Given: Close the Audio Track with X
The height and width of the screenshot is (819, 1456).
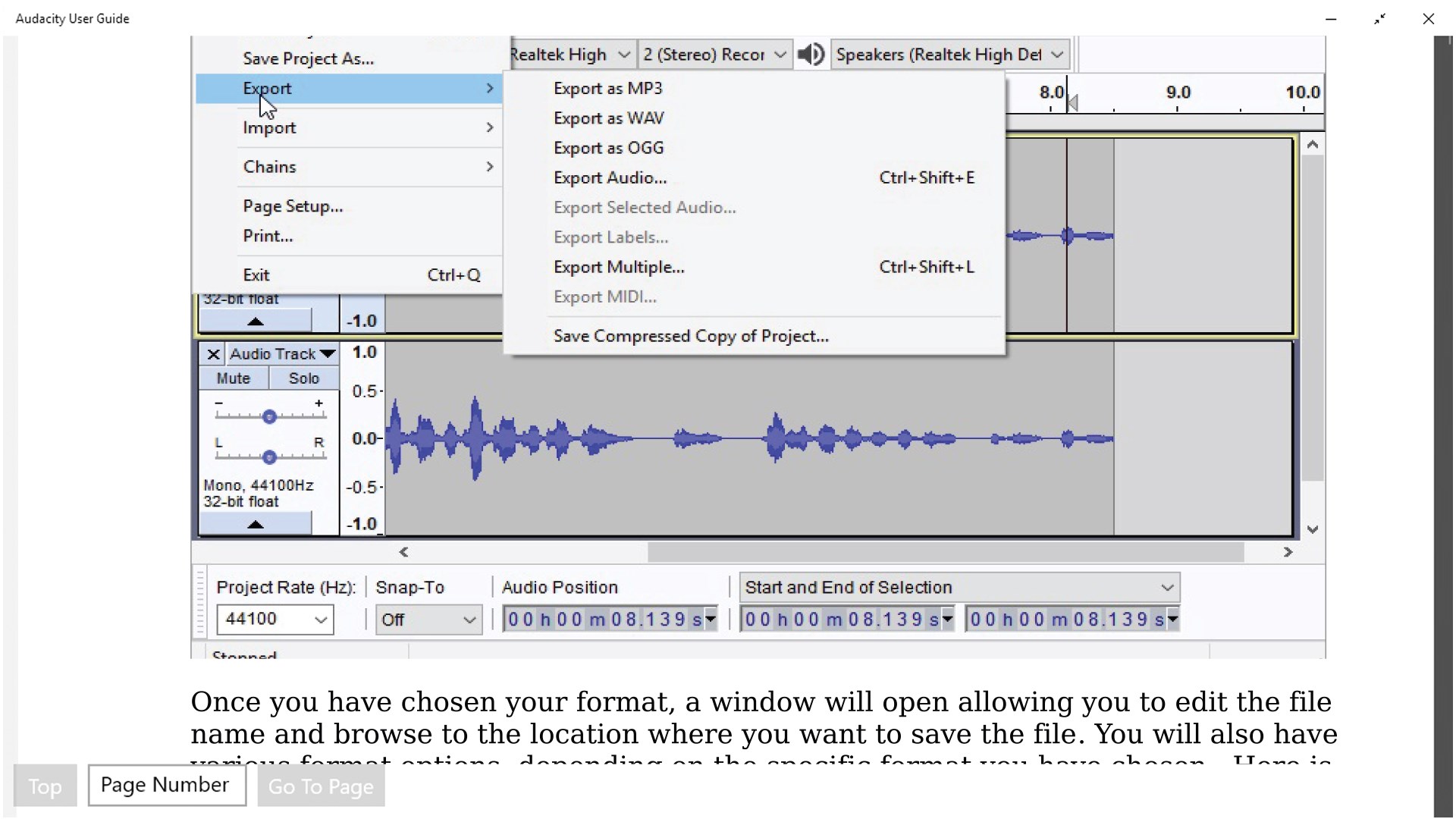Looking at the screenshot, I should (x=213, y=354).
